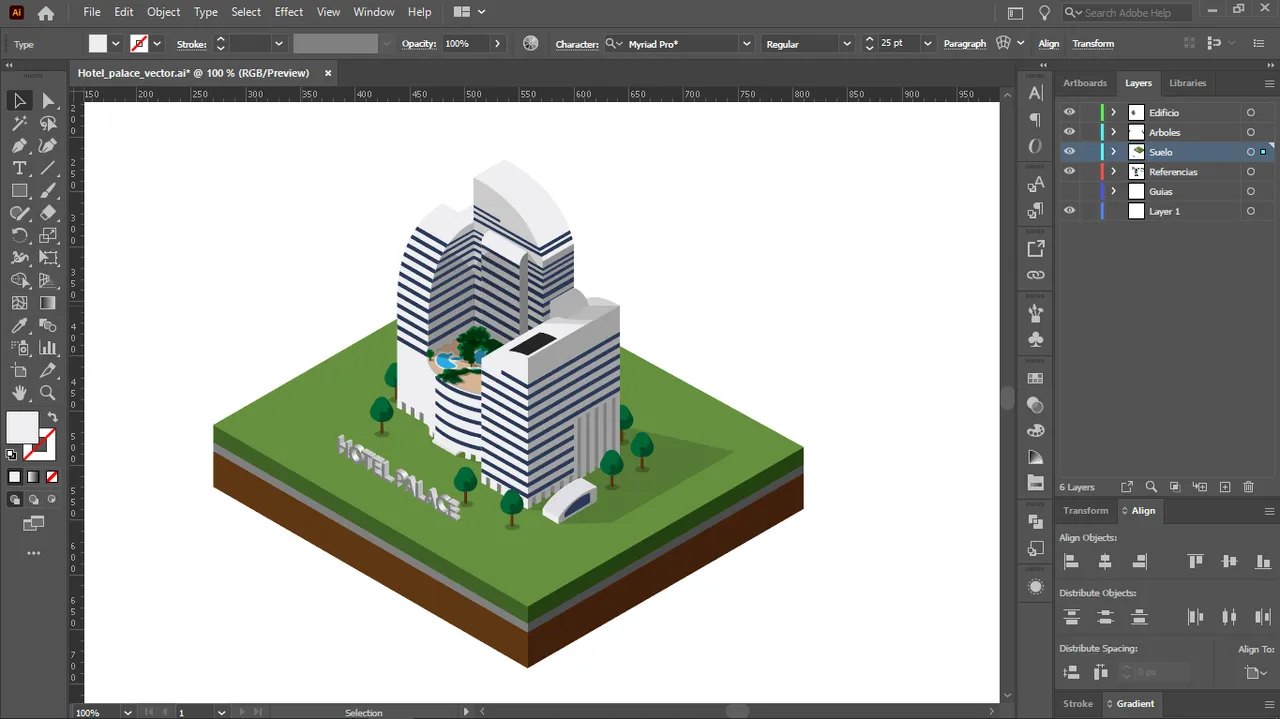Viewport: 1280px width, 719px height.
Task: Hide the Suelo layer
Action: tap(1070, 152)
